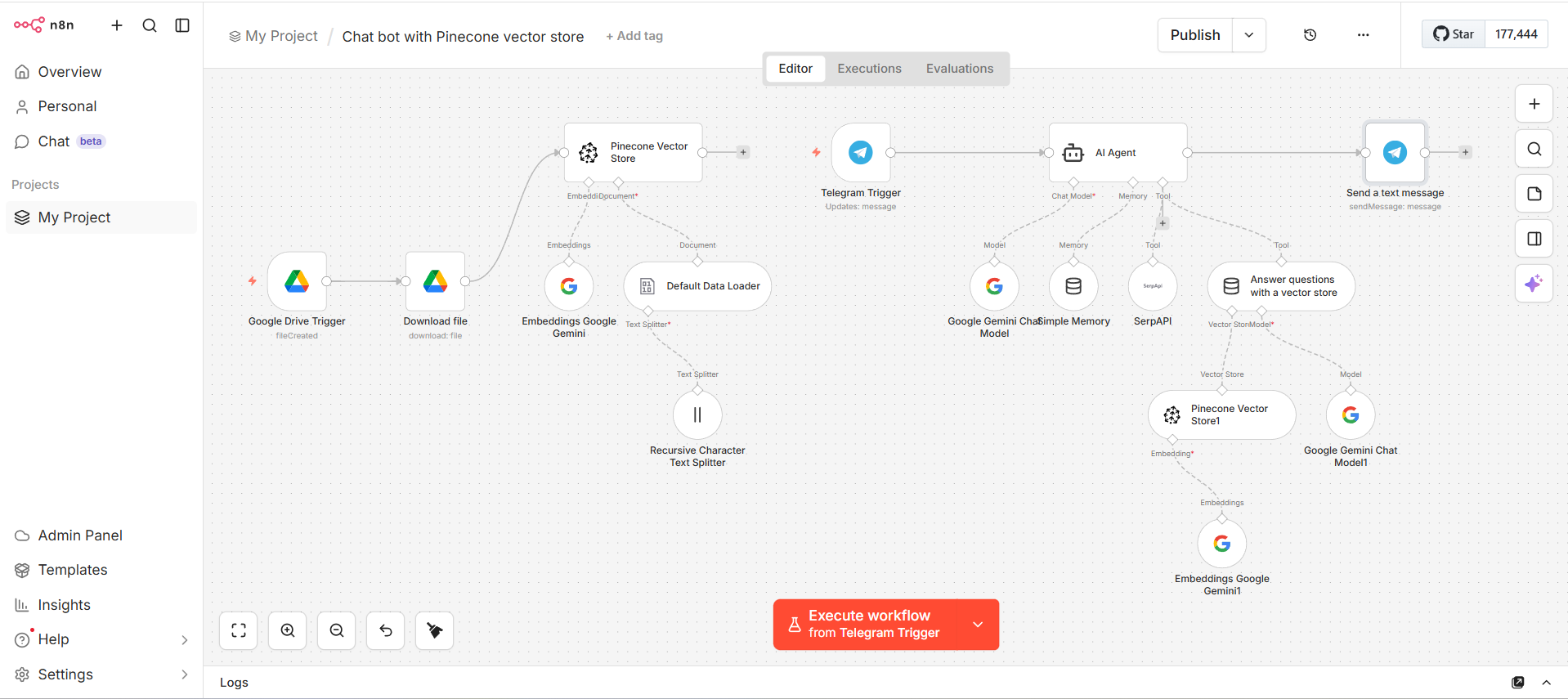Open the Google Drive Trigger node
The height and width of the screenshot is (699, 1568).
297,281
